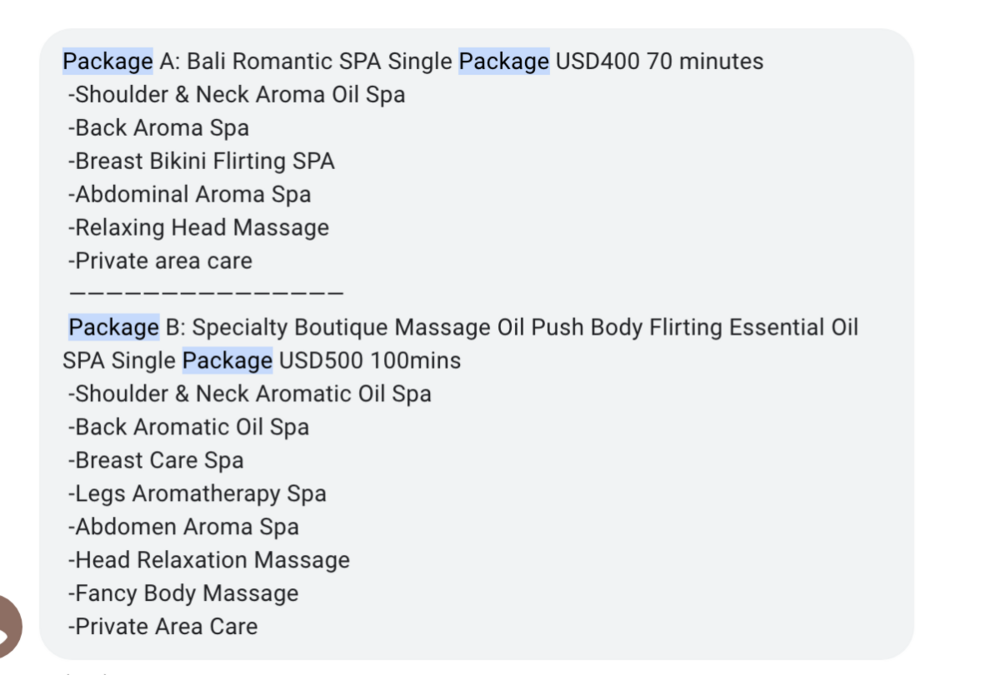Click the "Abdomen Aroma Spa" line
The height and width of the screenshot is (675, 1000).
click(x=184, y=527)
